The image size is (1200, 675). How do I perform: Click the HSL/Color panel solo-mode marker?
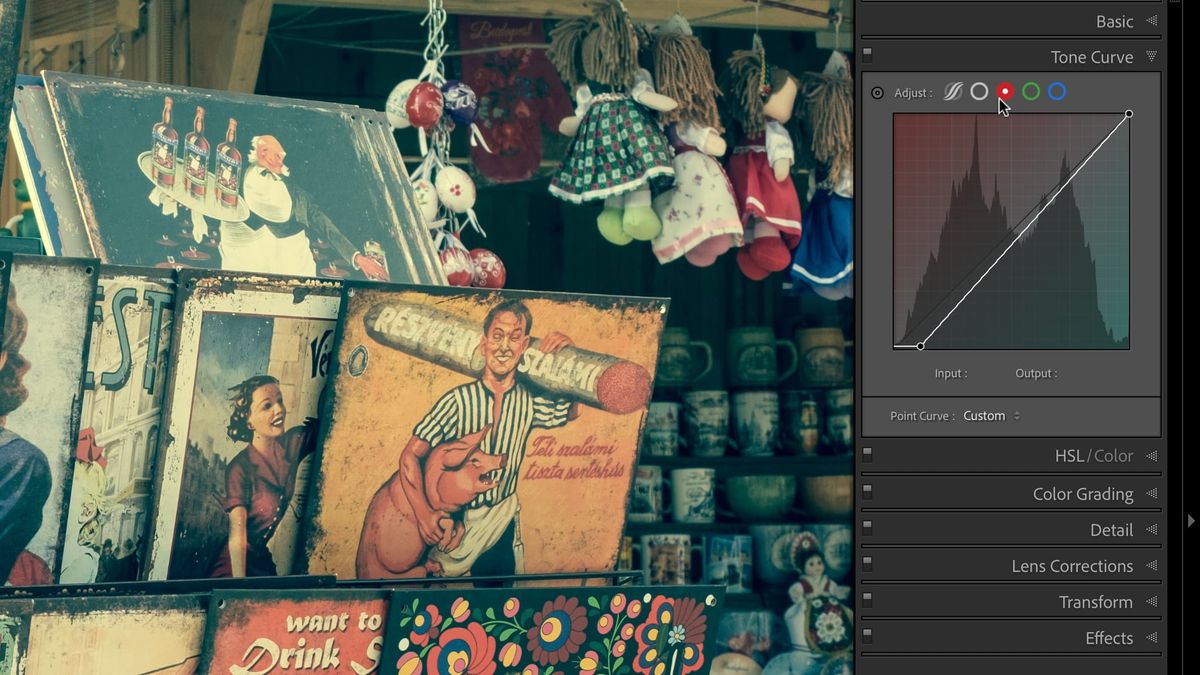pyautogui.click(x=866, y=454)
